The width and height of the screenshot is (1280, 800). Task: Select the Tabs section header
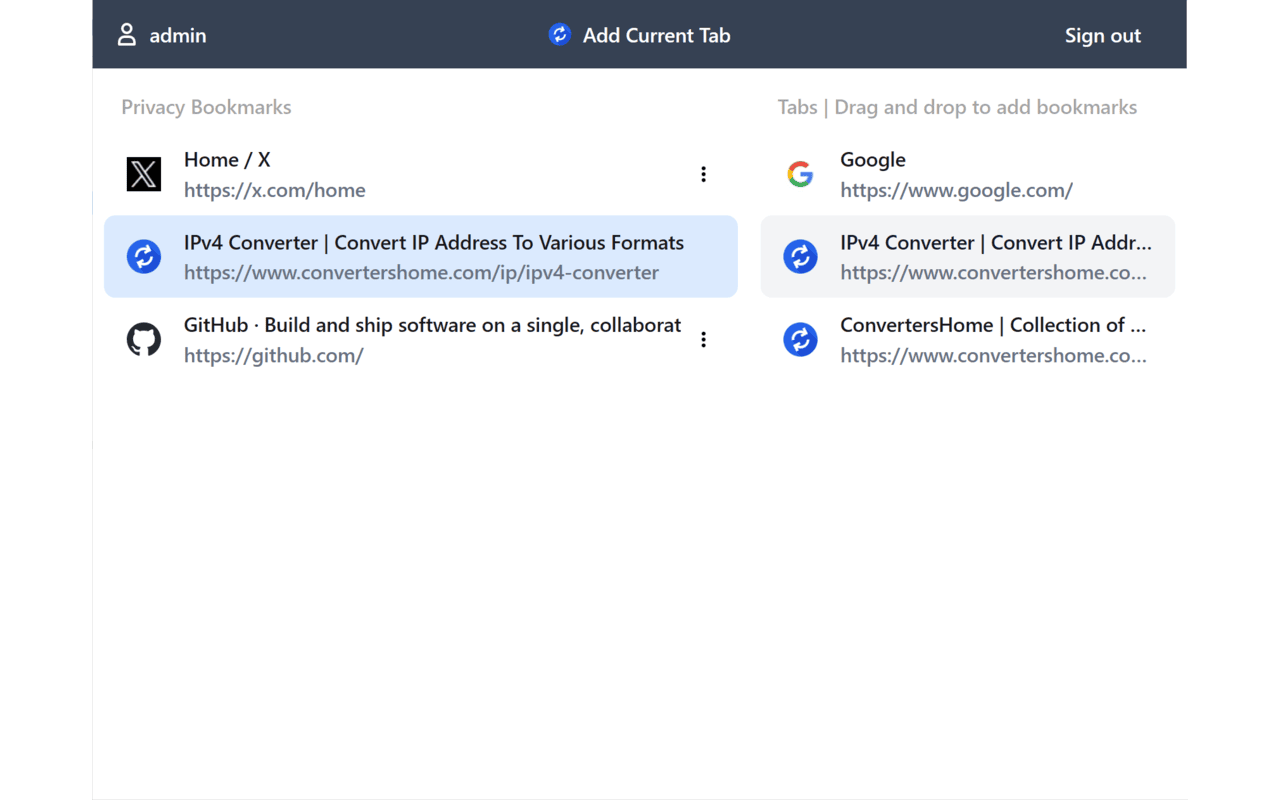pos(957,107)
